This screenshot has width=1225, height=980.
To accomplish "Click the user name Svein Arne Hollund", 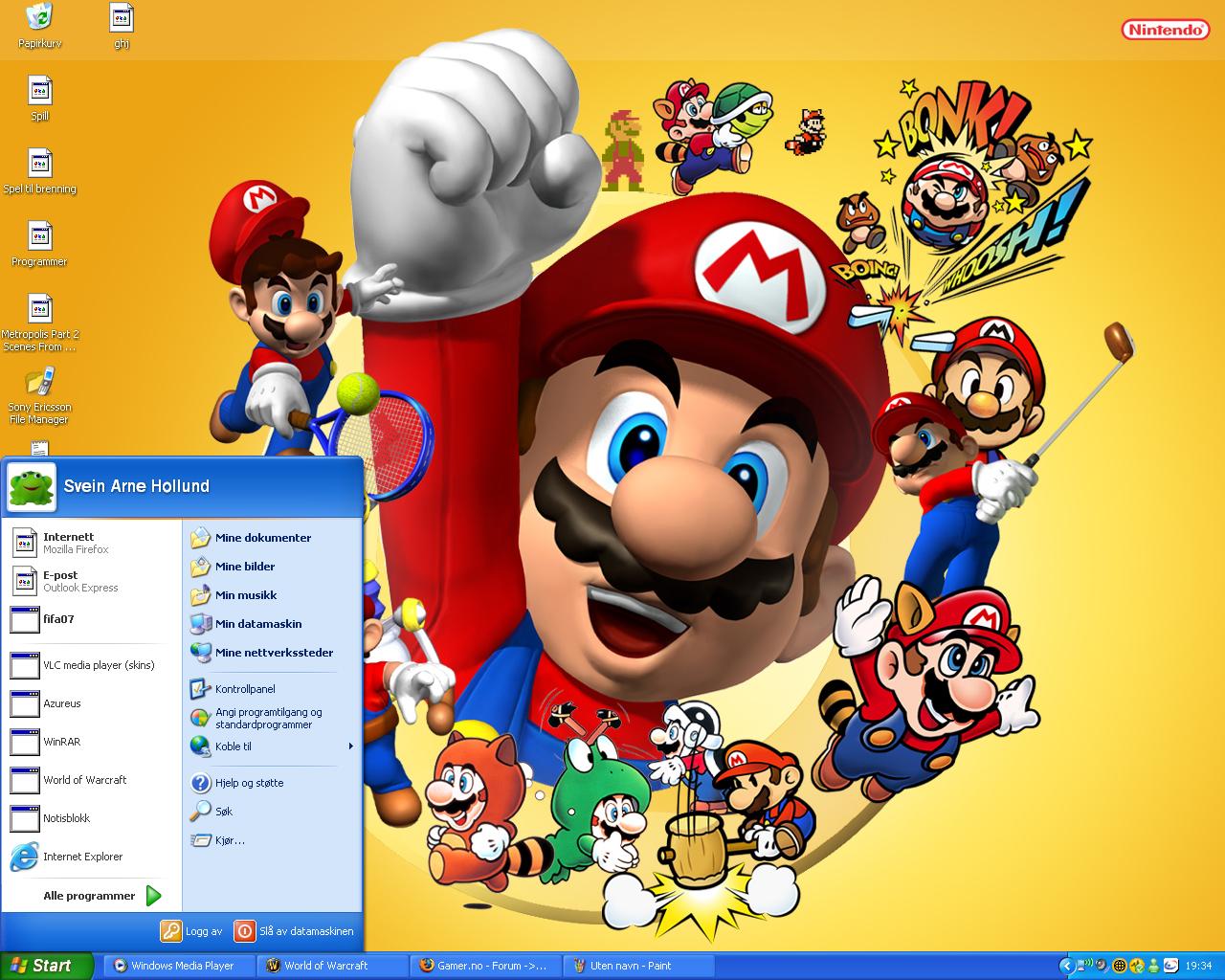I will (137, 486).
